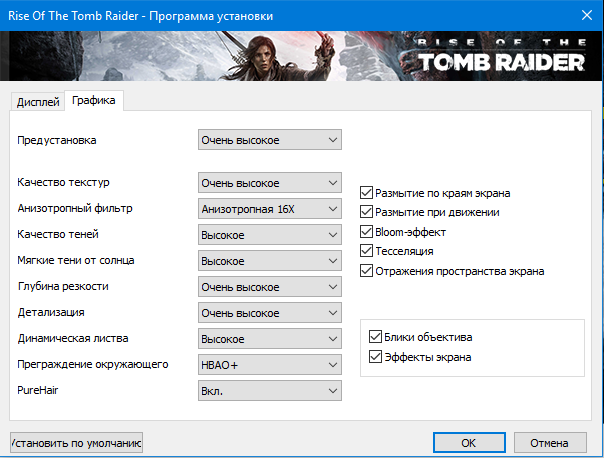
Task: Click Установить по умолчанию button
Action: coord(77,443)
